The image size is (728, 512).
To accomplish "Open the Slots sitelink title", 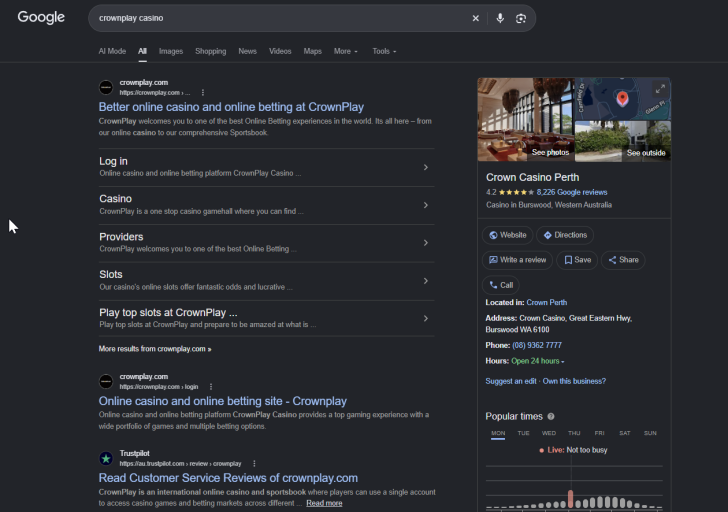I will (x=110, y=274).
